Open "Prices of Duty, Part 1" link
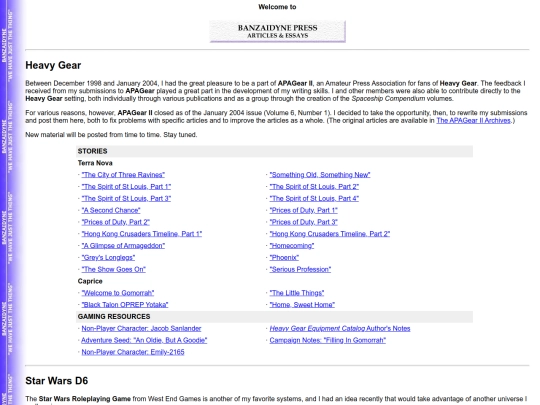Image resolution: width=540 pixels, height=405 pixels. coord(303,210)
